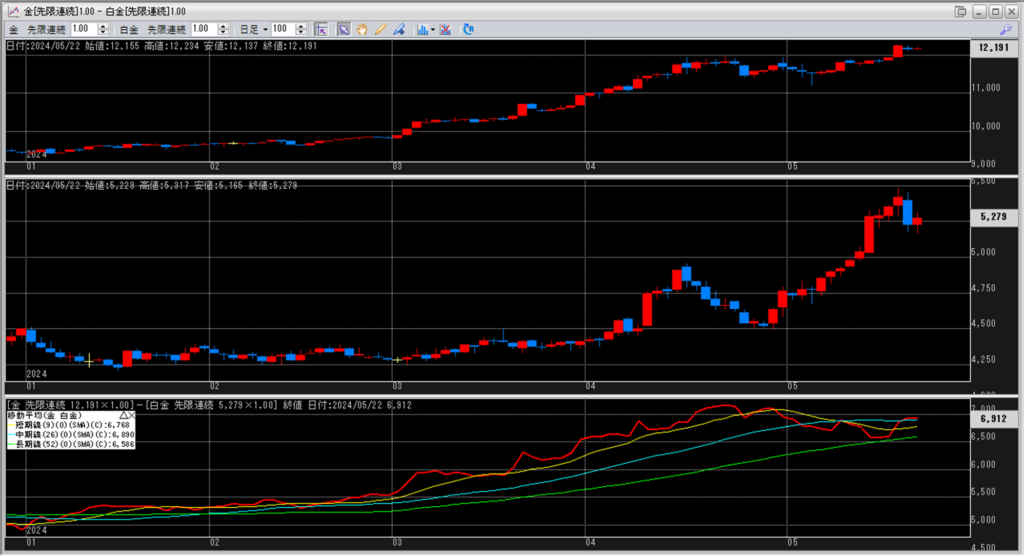Screen dimensions: 1024x556
Task: Click the detach window icon in title bar
Action: coord(961,10)
